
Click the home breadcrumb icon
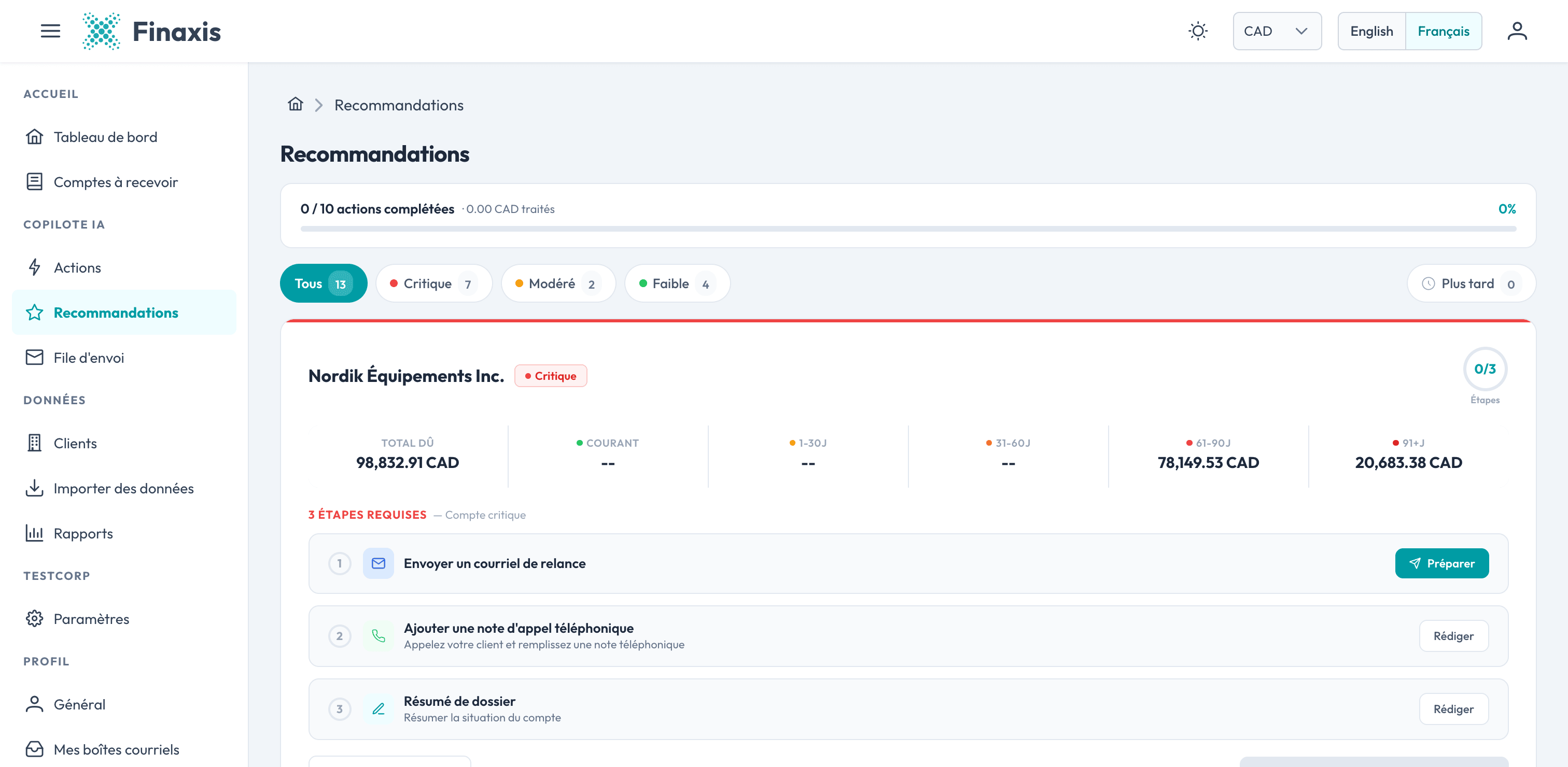[295, 105]
